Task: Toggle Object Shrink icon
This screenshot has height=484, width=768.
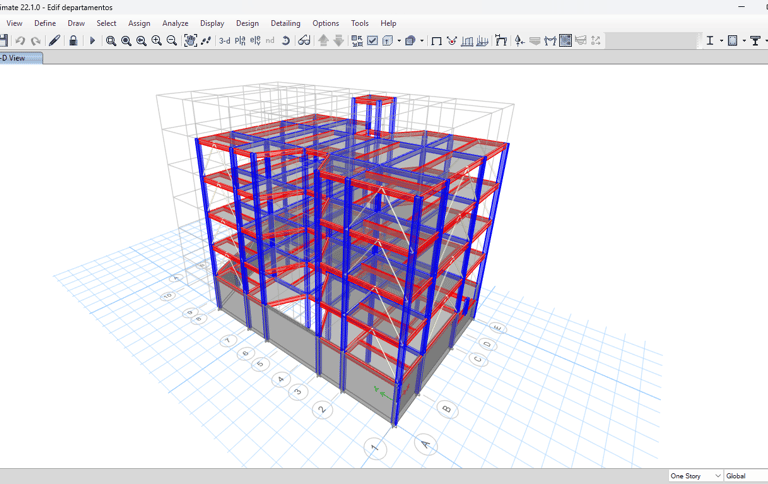Action: pyautogui.click(x=357, y=41)
